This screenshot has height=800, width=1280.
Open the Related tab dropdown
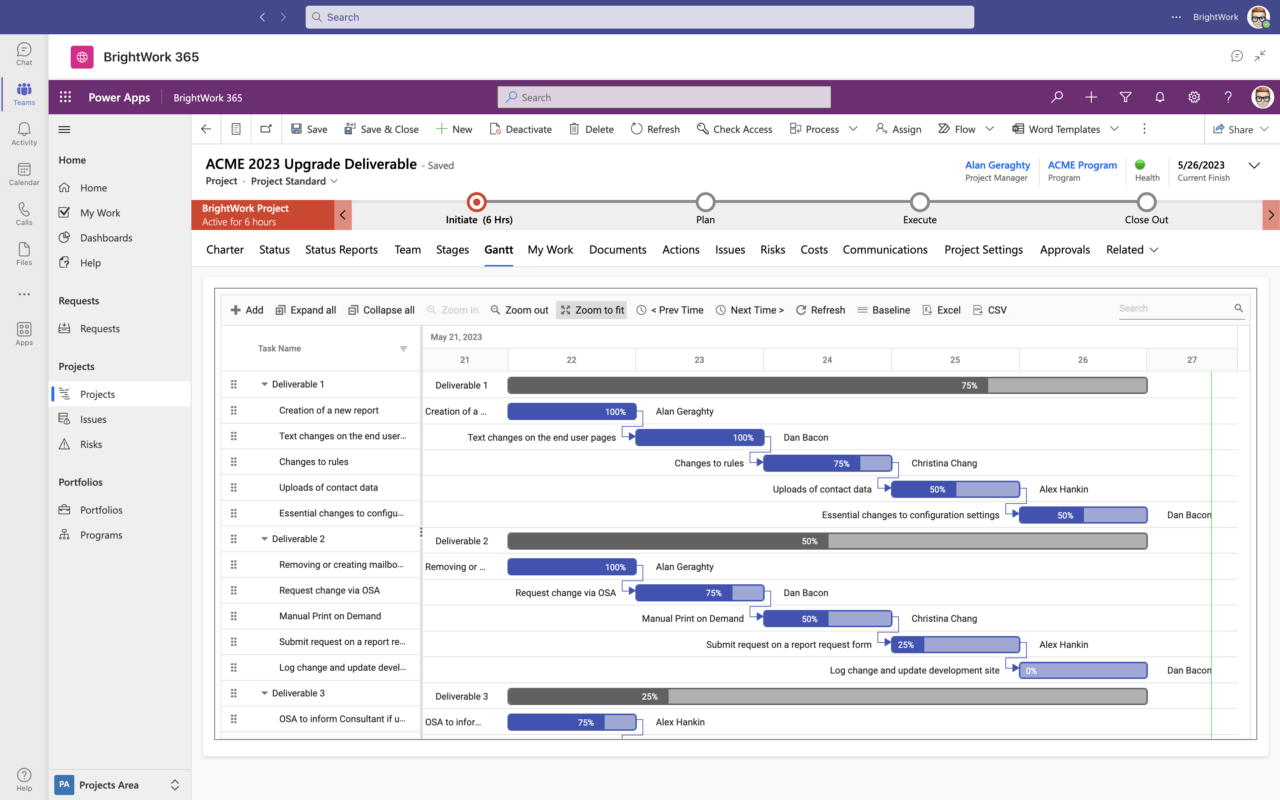pos(1131,249)
